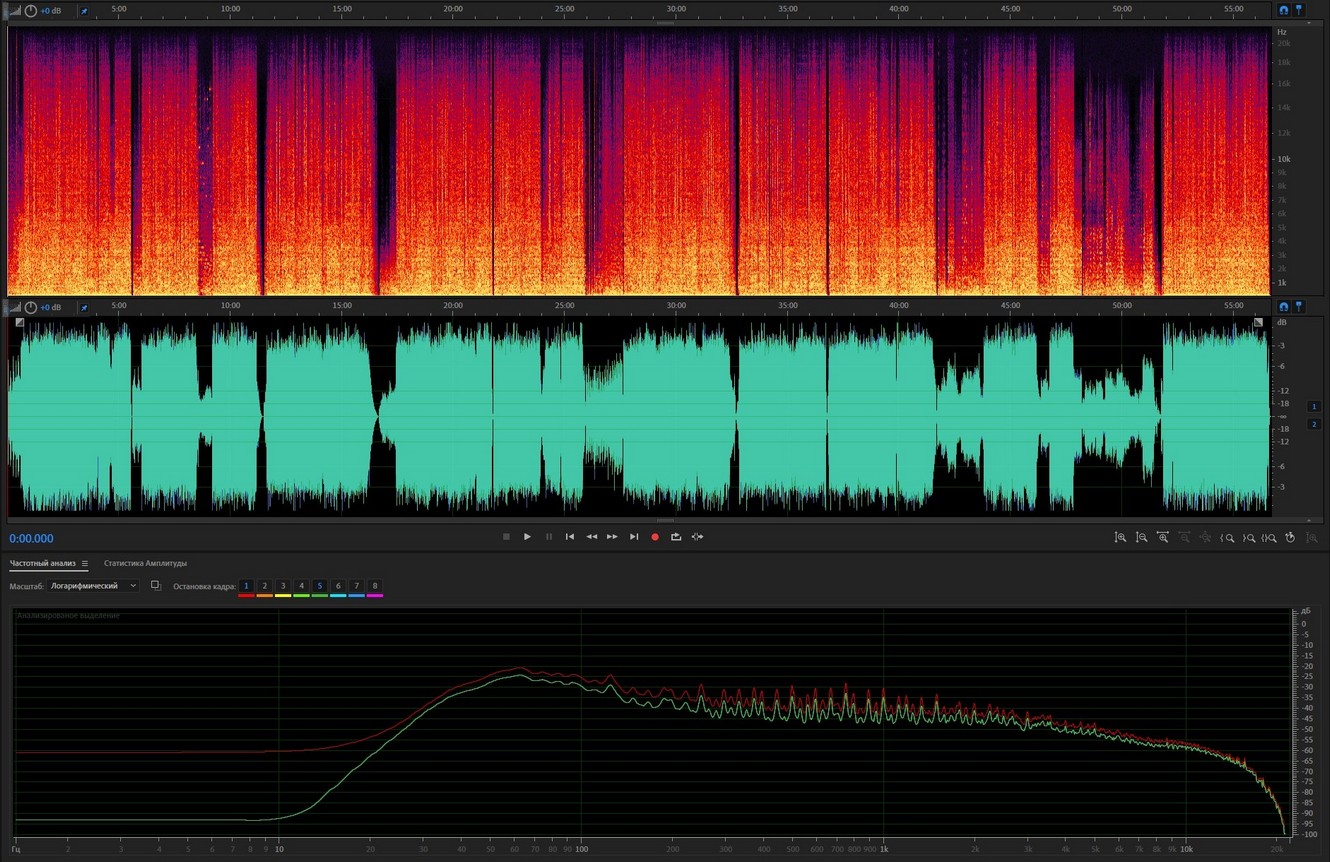Viewport: 1330px width, 862px height.
Task: Toggle channel 1 enable button
Action: pos(1315,407)
